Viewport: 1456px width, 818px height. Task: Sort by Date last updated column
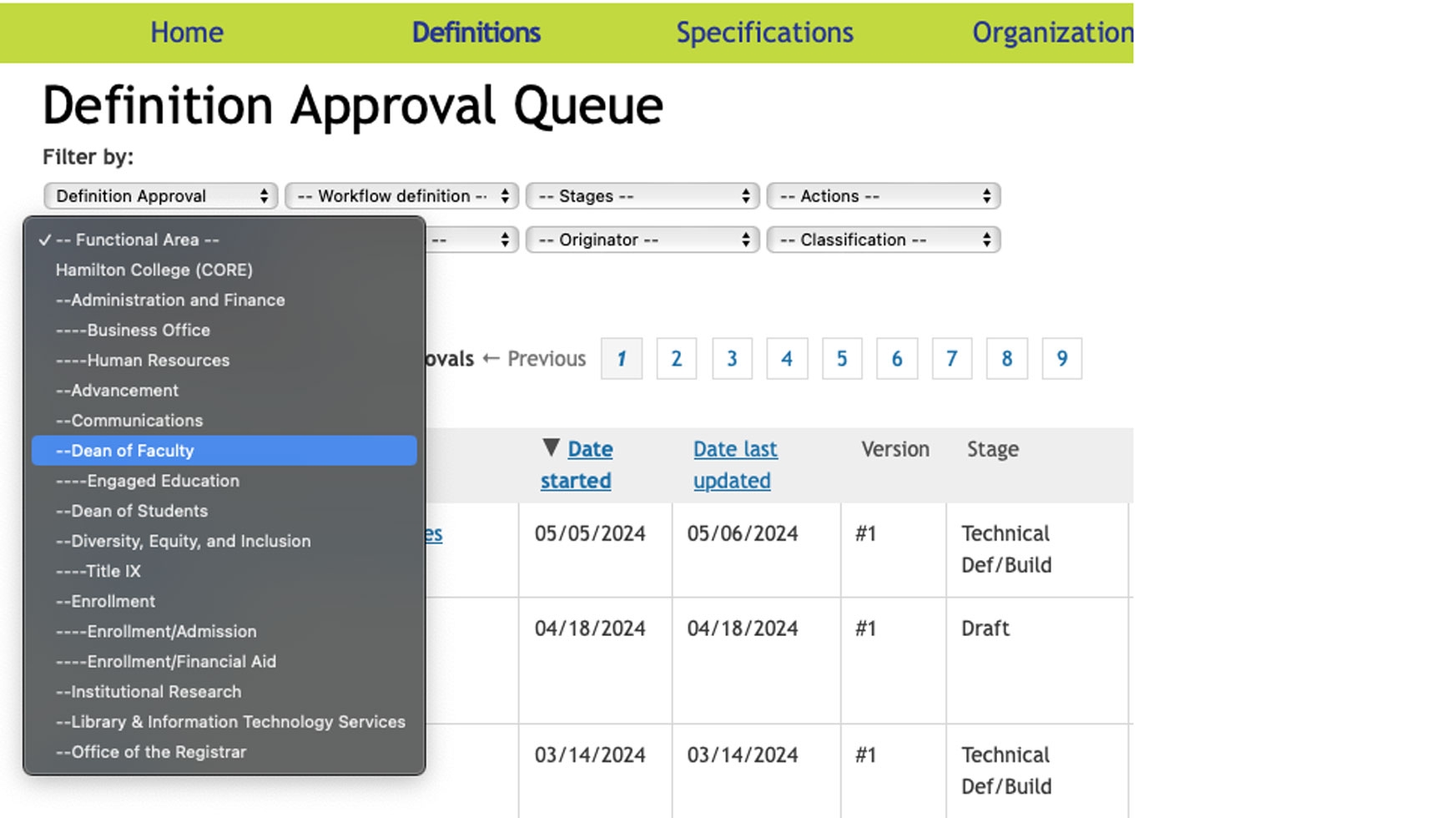pos(735,465)
